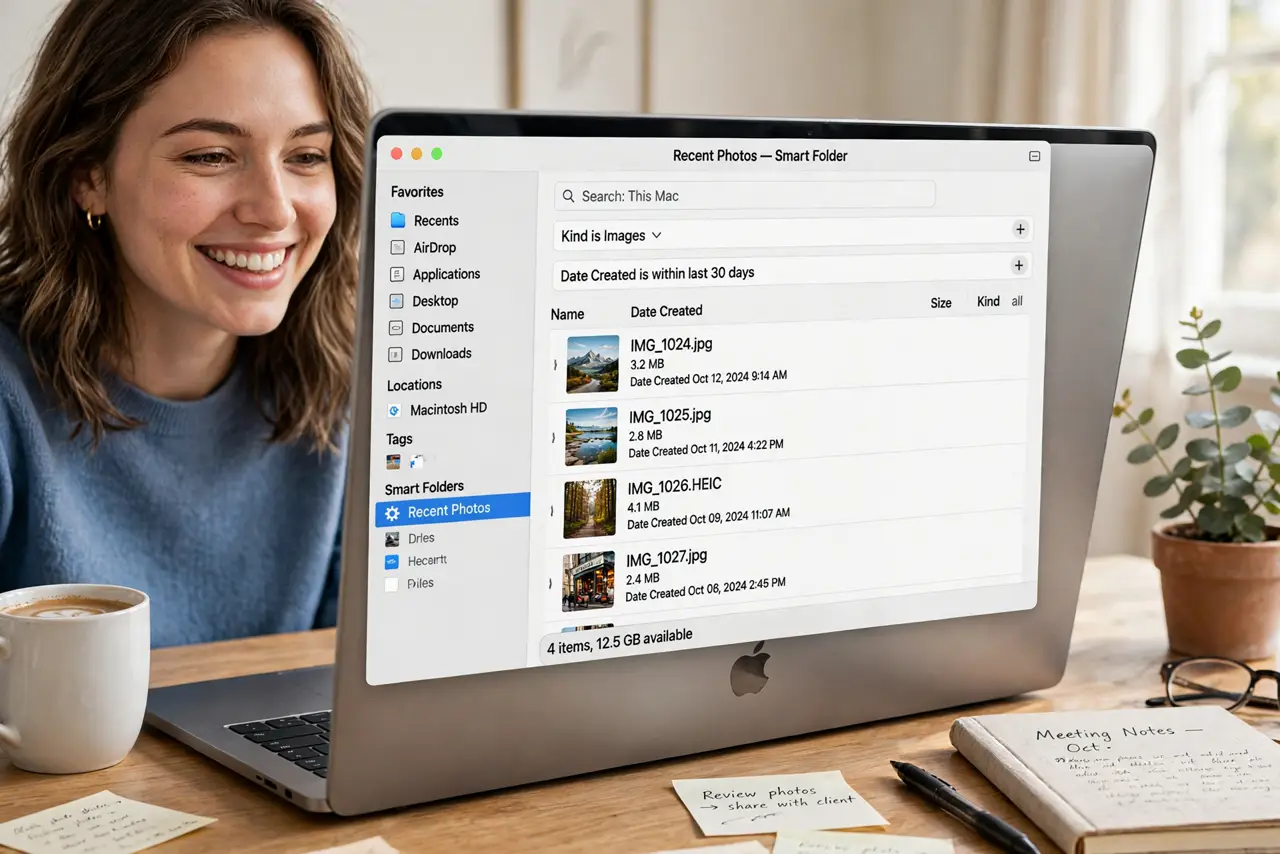Click the gear icon beside Recent Photos

pos(392,513)
